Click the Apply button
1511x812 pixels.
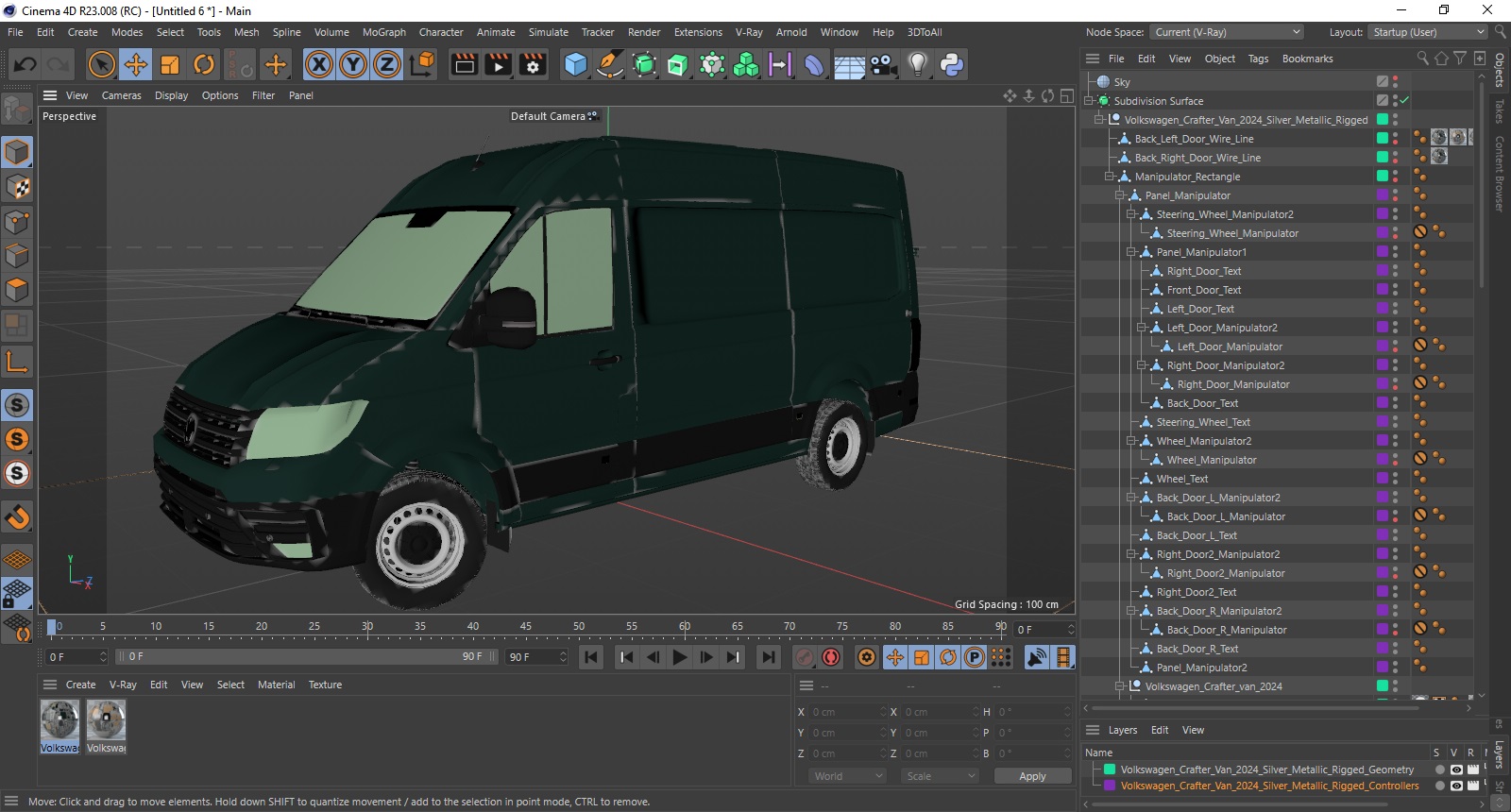[1032, 776]
